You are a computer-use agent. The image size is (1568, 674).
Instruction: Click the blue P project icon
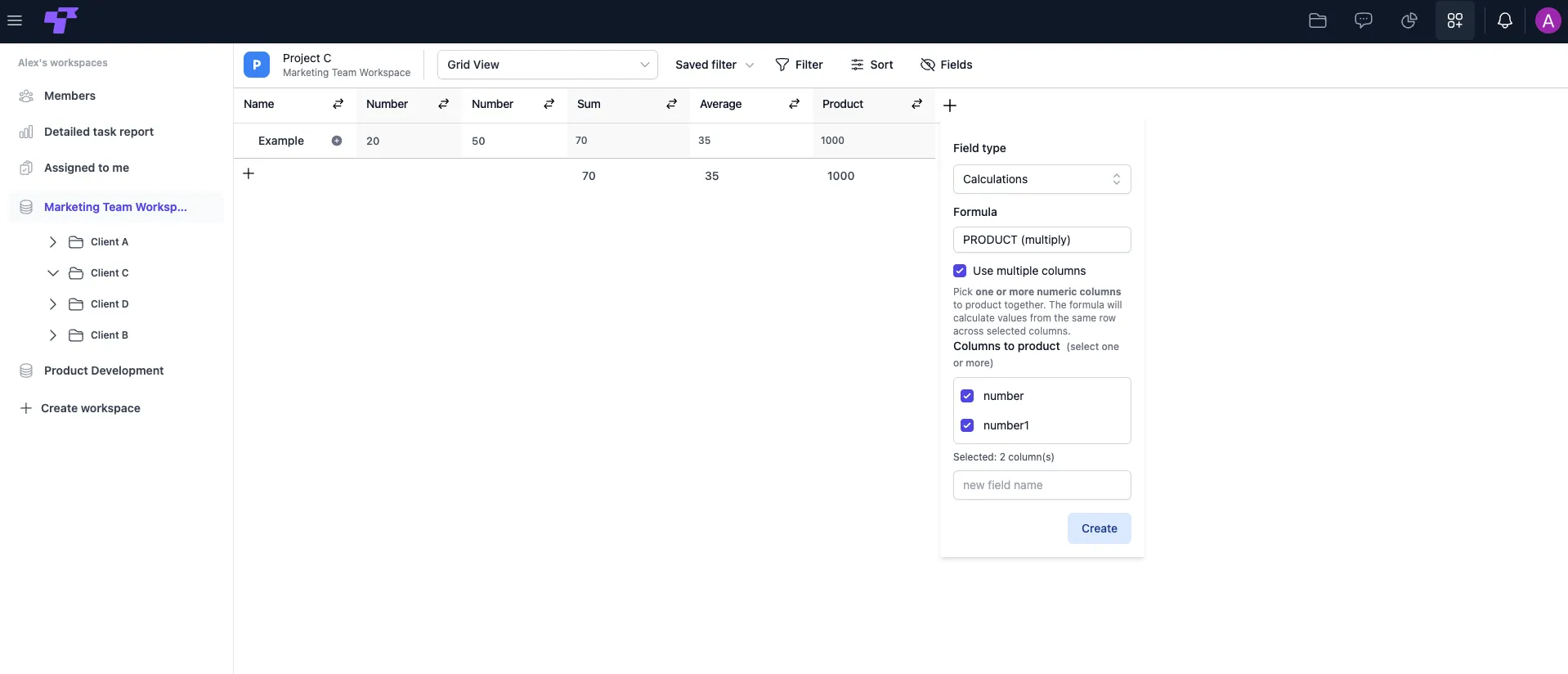click(257, 65)
